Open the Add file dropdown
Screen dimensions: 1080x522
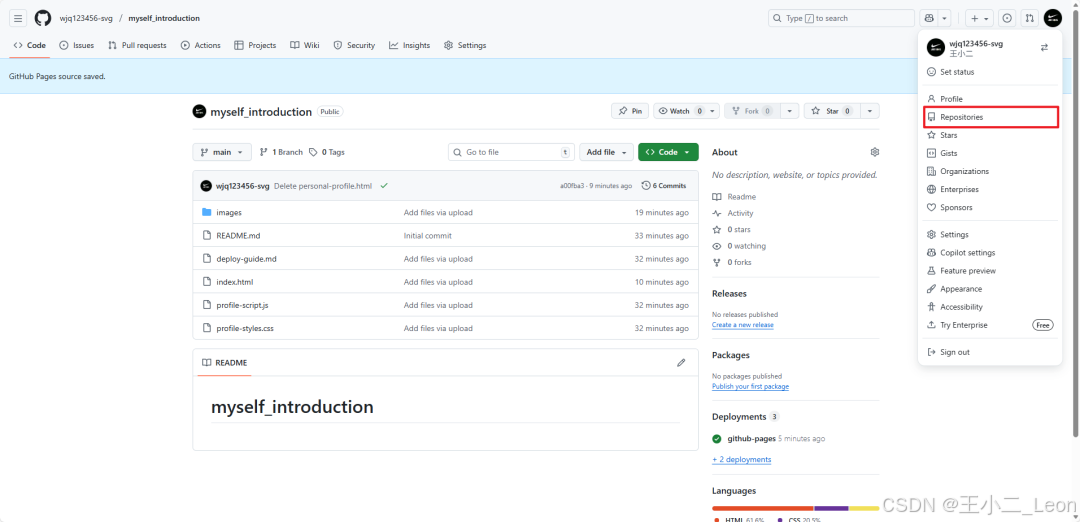tap(606, 152)
